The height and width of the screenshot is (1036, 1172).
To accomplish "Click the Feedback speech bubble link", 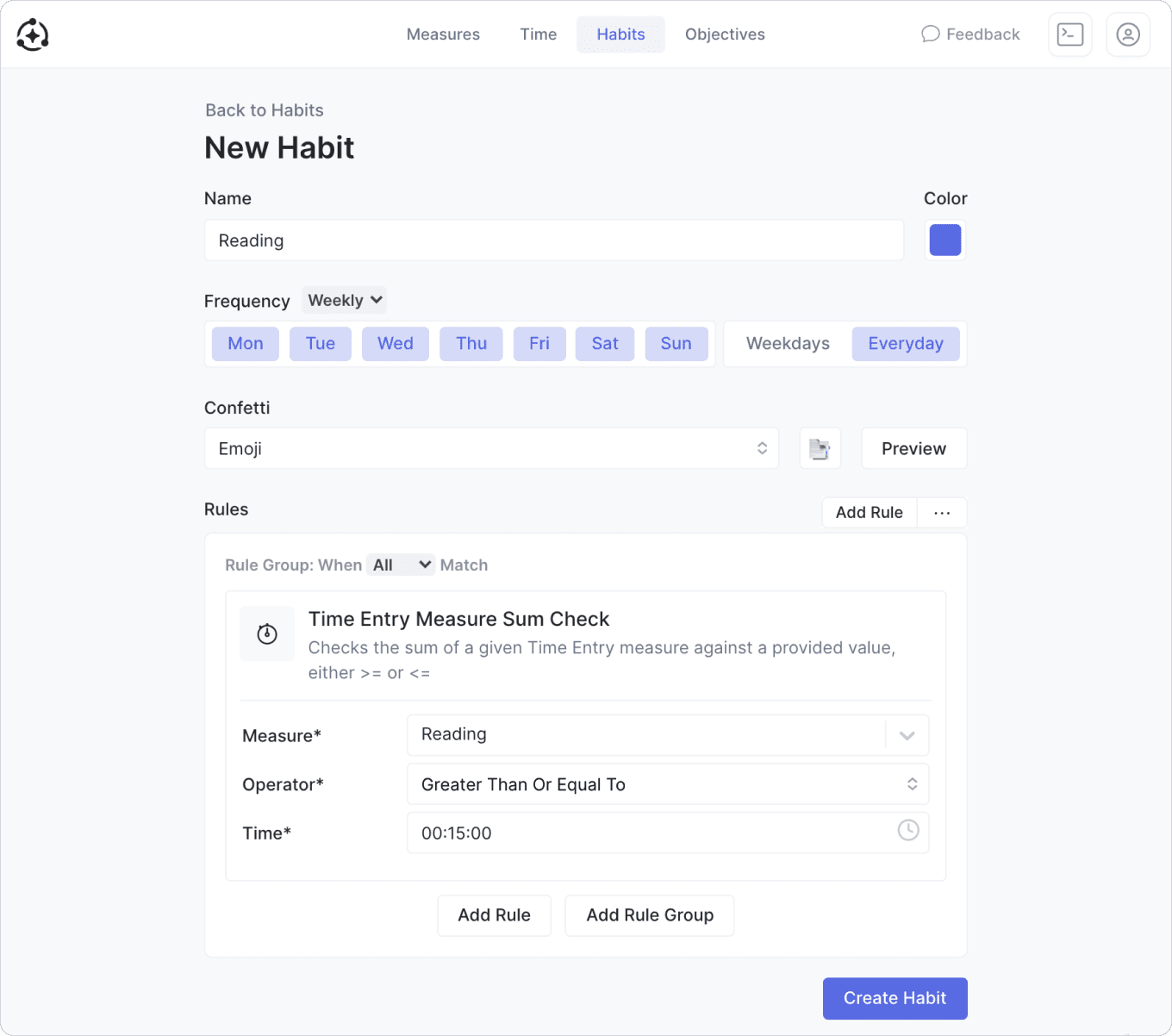I will pyautogui.click(x=970, y=34).
